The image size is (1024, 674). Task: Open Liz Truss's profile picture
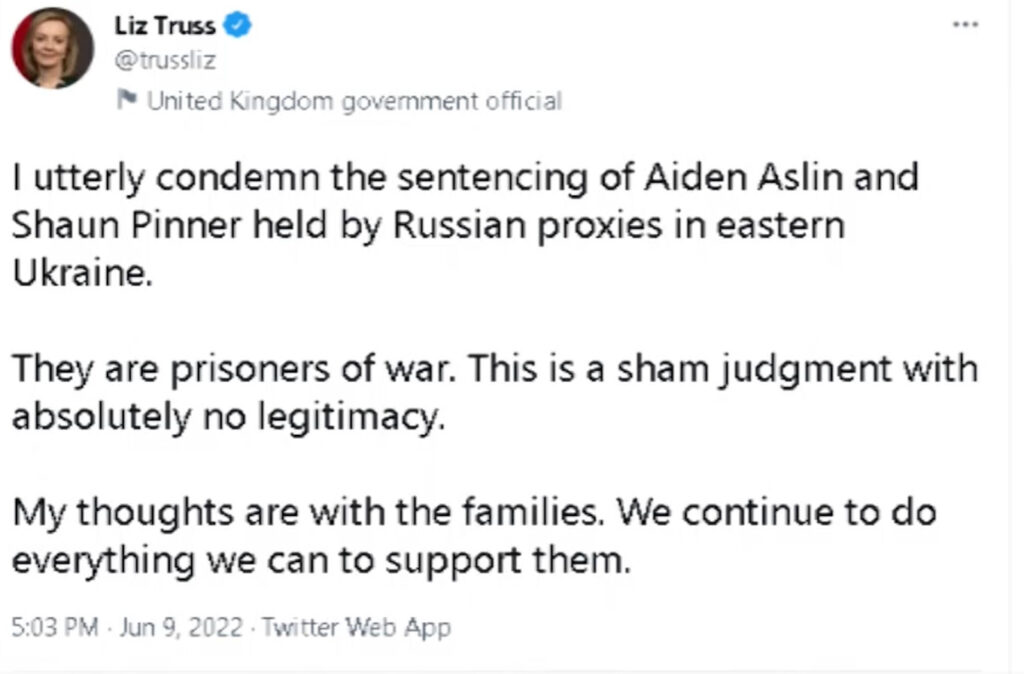52,48
